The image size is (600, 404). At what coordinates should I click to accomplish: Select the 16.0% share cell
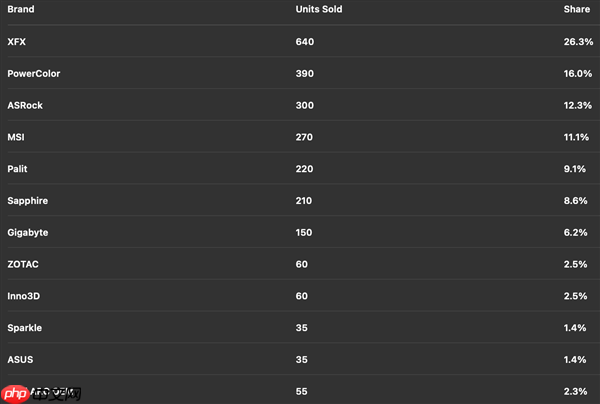577,73
